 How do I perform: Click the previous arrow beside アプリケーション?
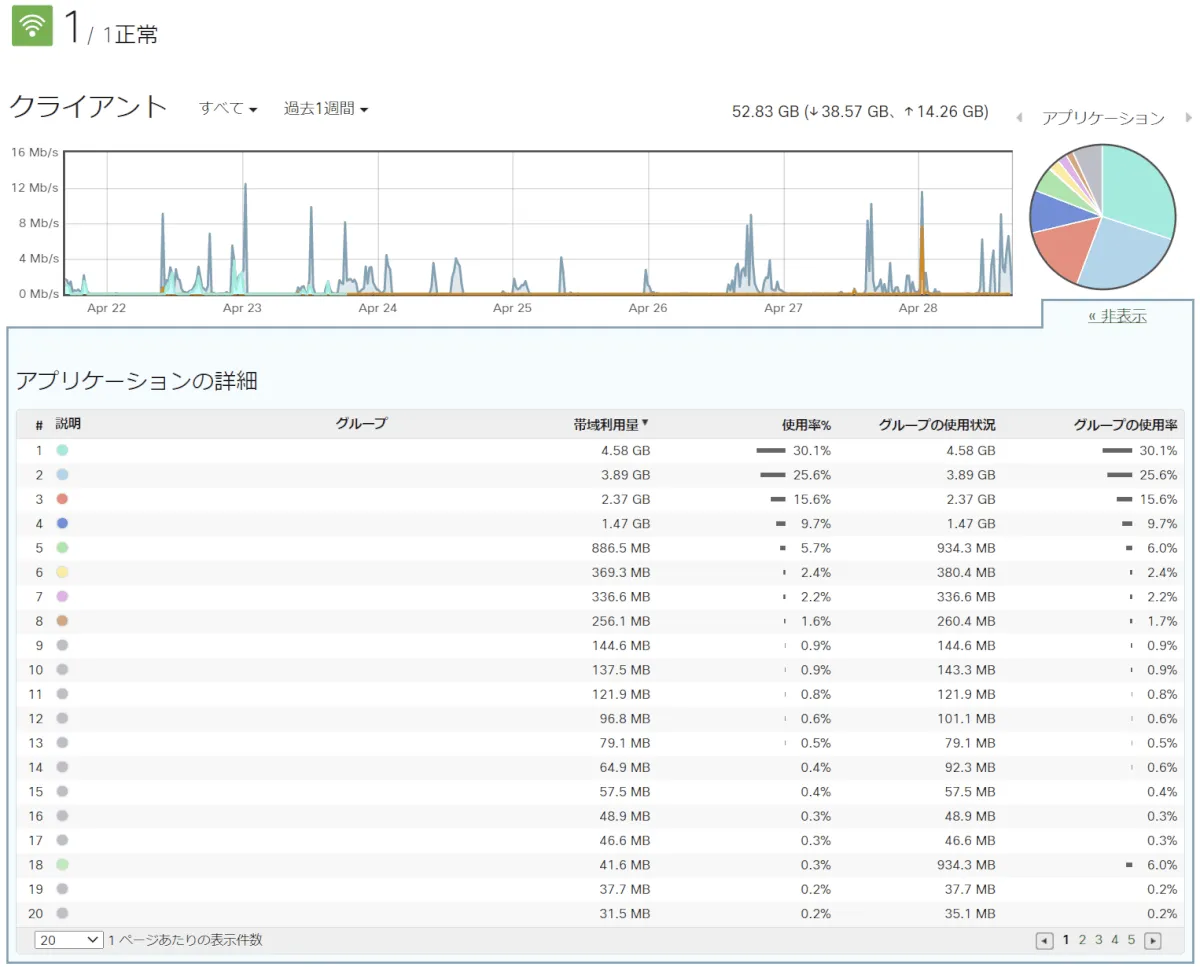tap(1019, 118)
